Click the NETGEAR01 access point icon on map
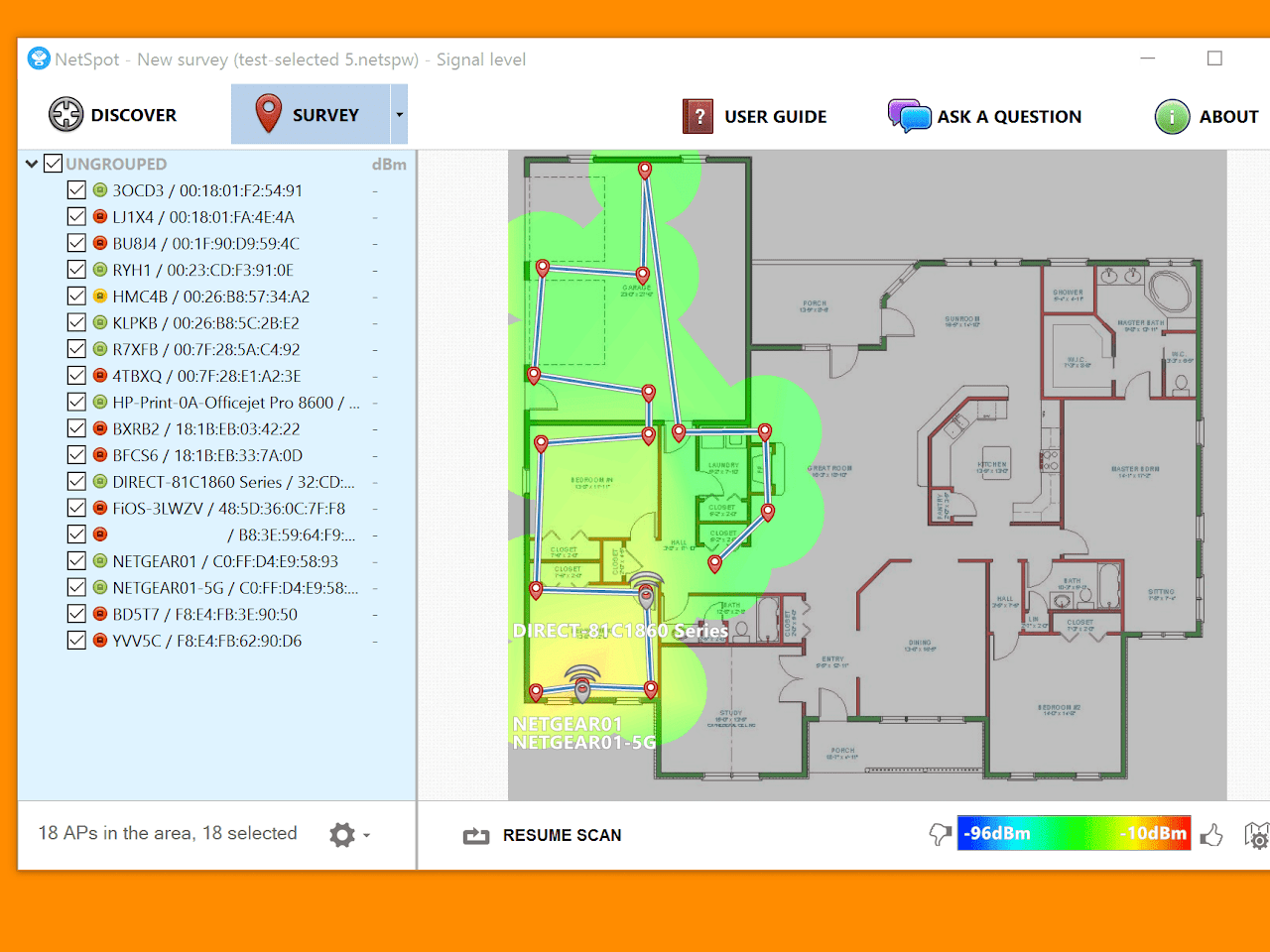The width and height of the screenshot is (1270, 952). pyautogui.click(x=582, y=684)
